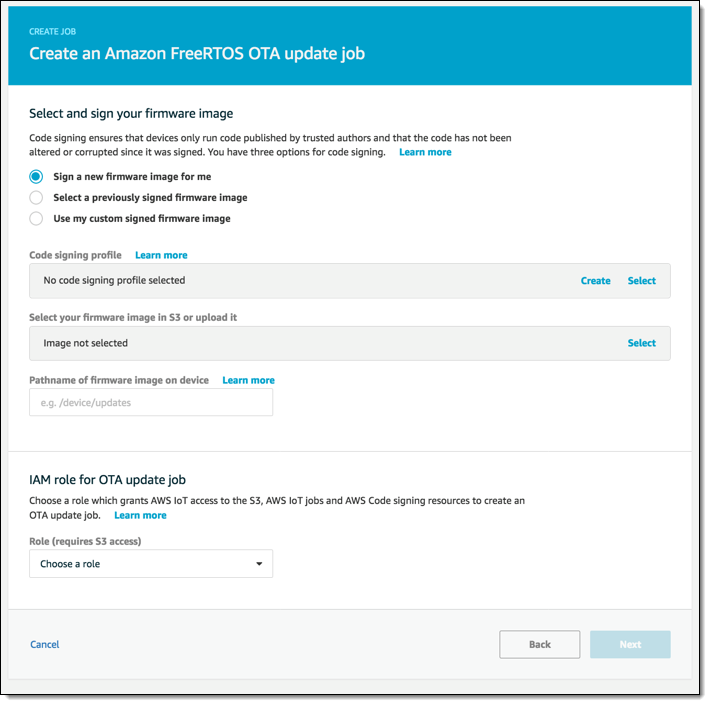Viewport: 710px width, 705px height.
Task: Focus the firmware image pathname input field
Action: click(x=150, y=402)
